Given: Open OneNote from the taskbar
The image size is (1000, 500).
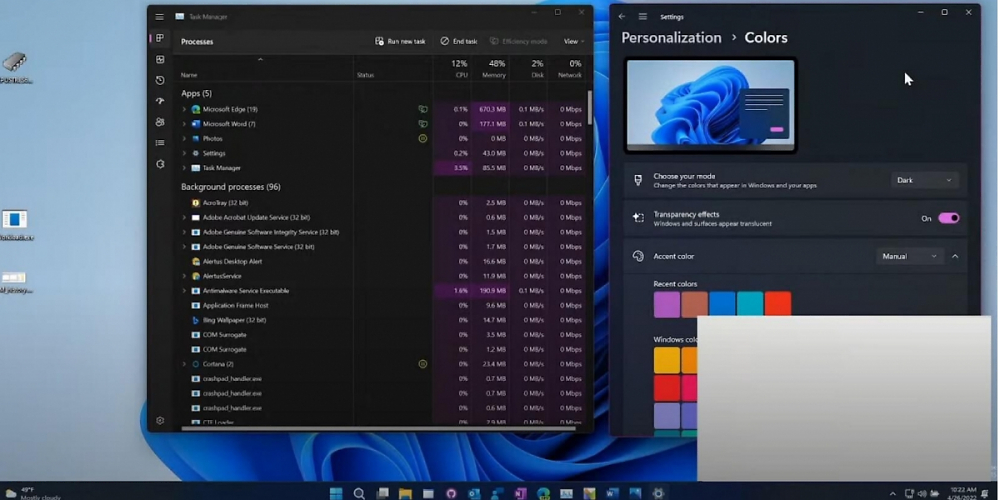Looking at the screenshot, I should point(520,494).
